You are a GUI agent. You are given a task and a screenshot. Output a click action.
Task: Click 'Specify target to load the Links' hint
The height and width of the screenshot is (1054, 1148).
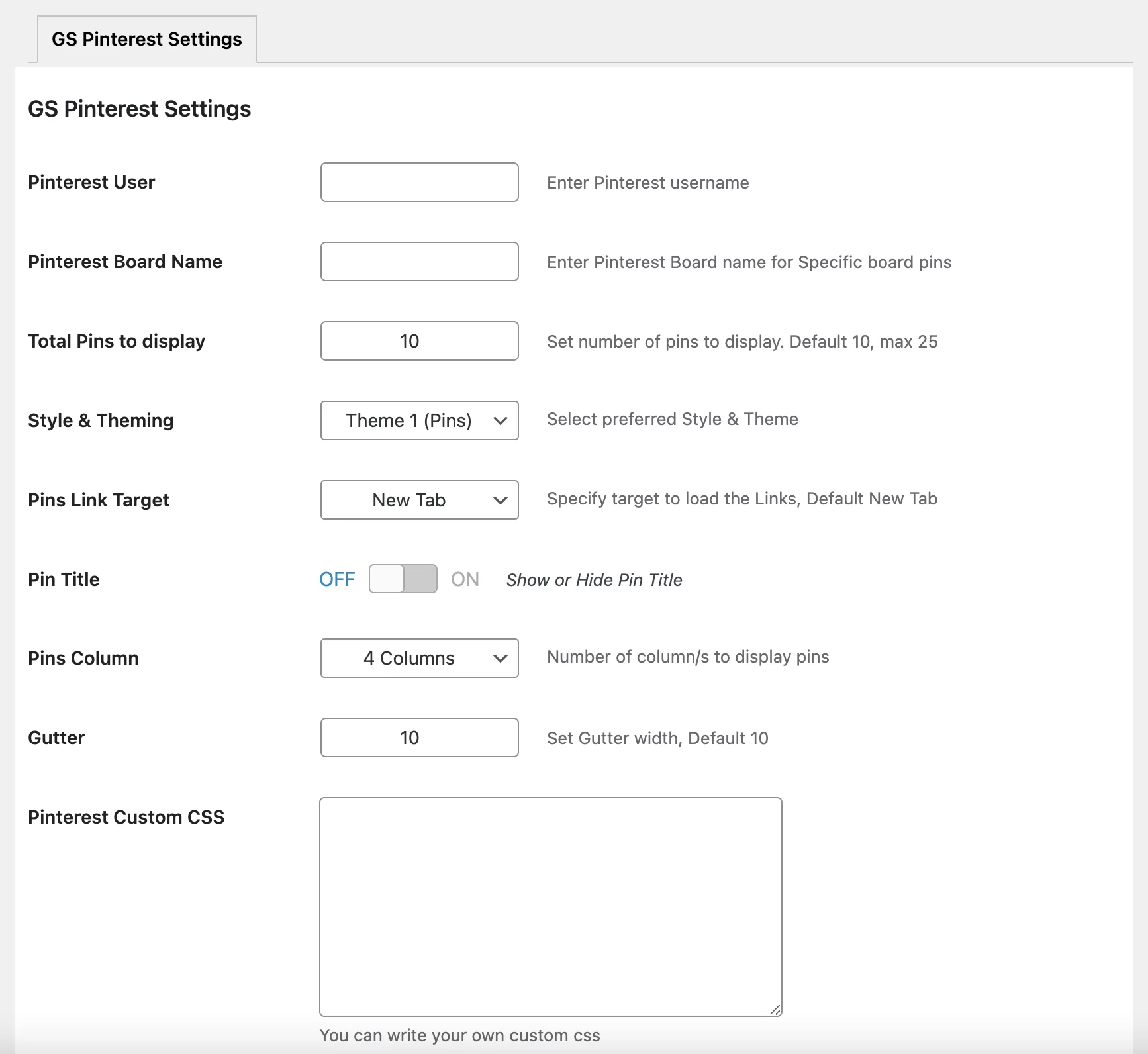point(741,499)
